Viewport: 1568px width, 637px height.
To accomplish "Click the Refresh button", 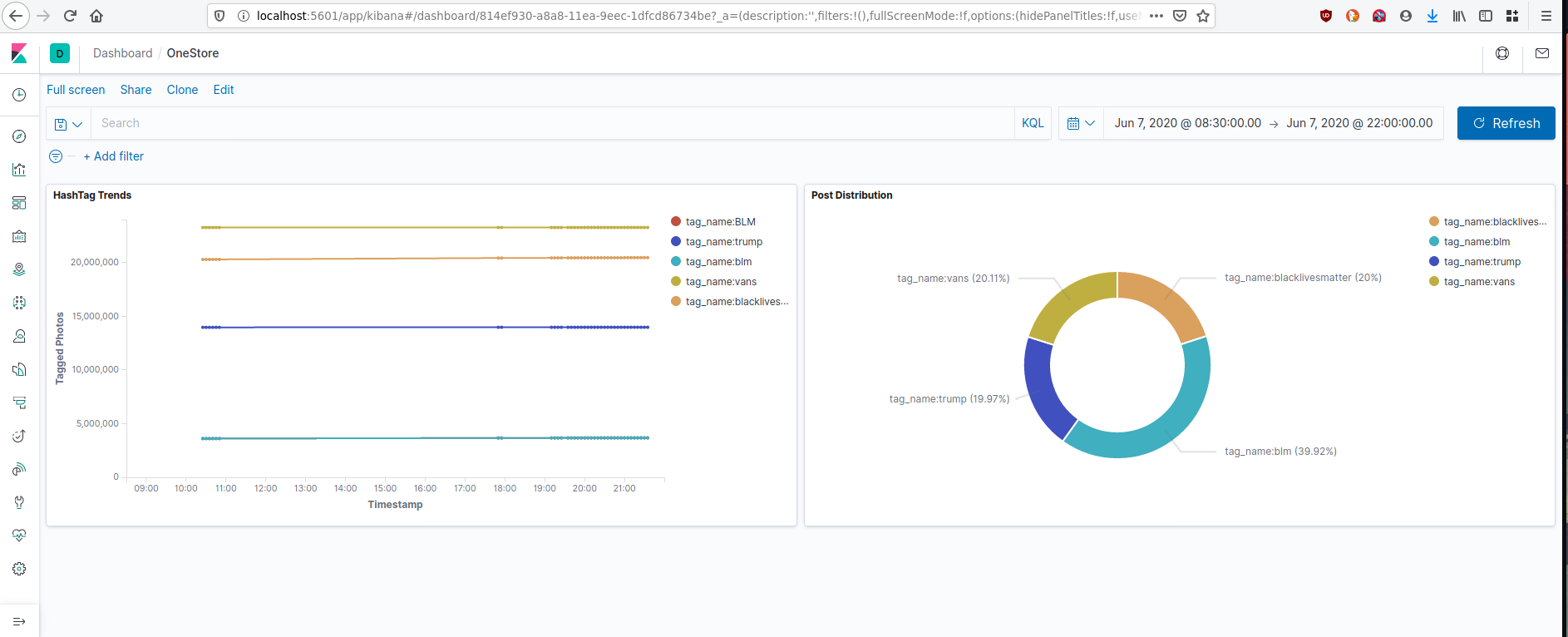I will click(1506, 123).
